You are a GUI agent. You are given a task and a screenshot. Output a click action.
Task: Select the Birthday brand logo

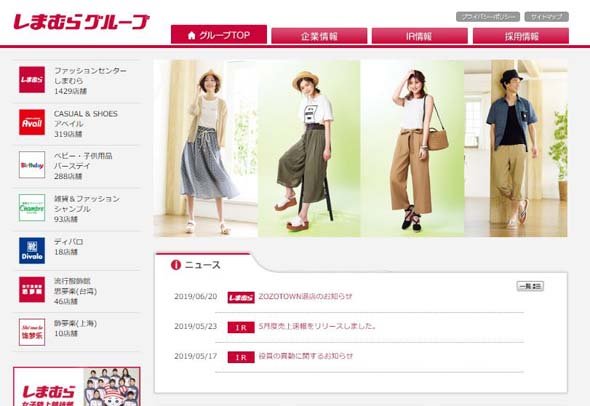[32, 165]
